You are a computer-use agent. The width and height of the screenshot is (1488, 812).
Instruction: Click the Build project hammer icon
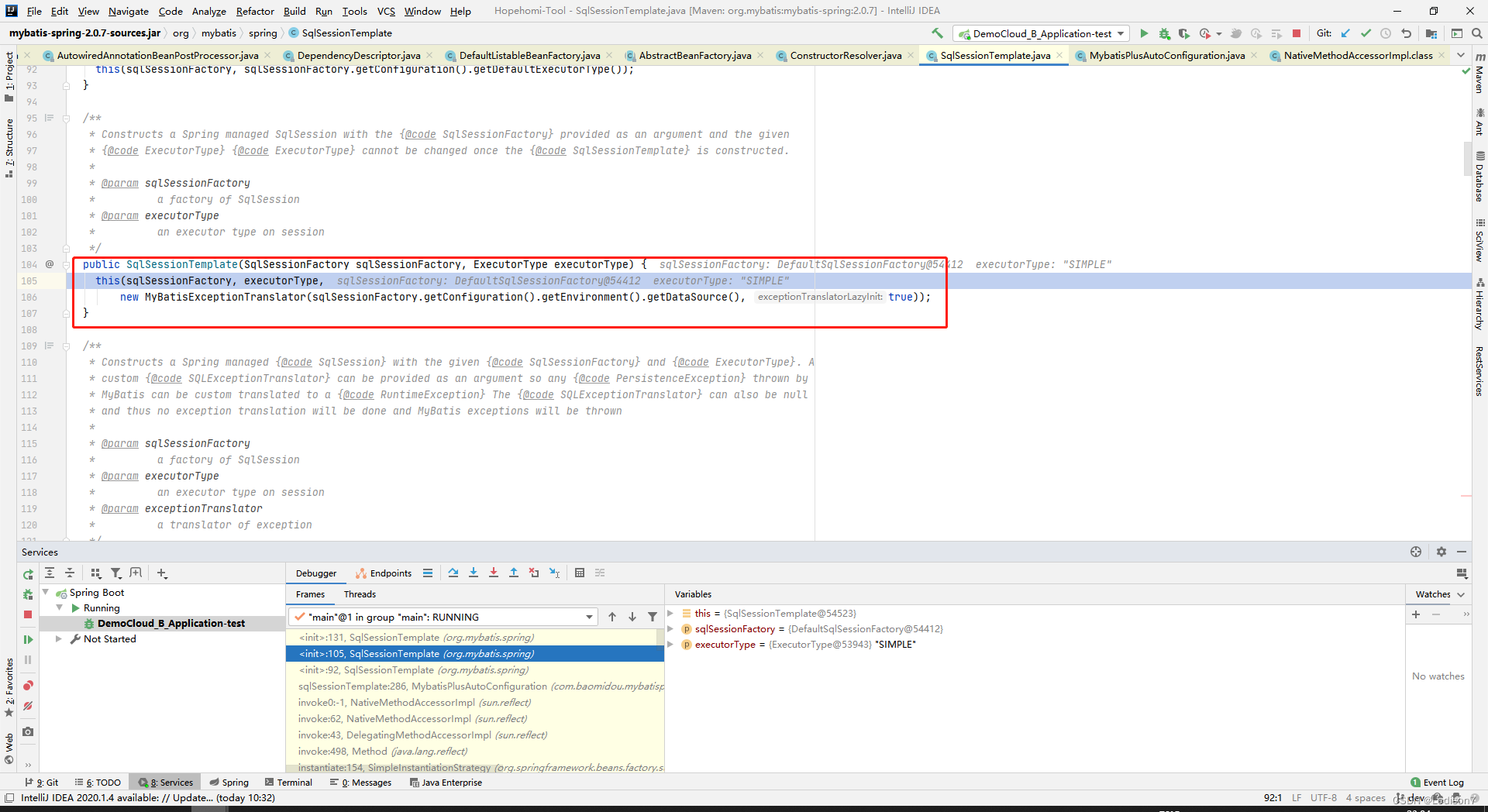pos(937,33)
